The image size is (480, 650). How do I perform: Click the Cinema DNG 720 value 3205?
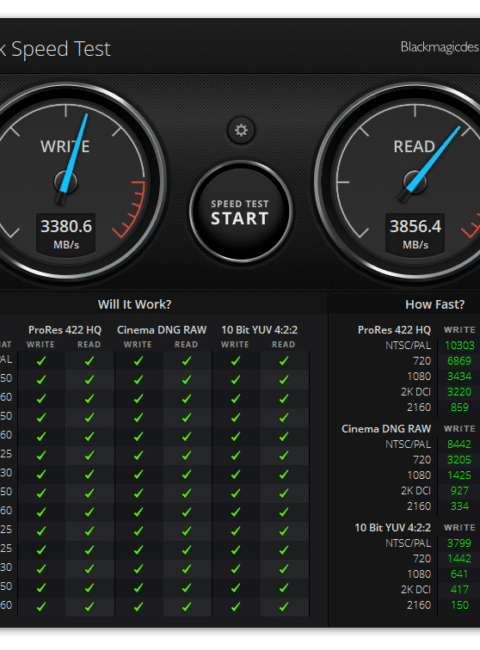pyautogui.click(x=459, y=460)
